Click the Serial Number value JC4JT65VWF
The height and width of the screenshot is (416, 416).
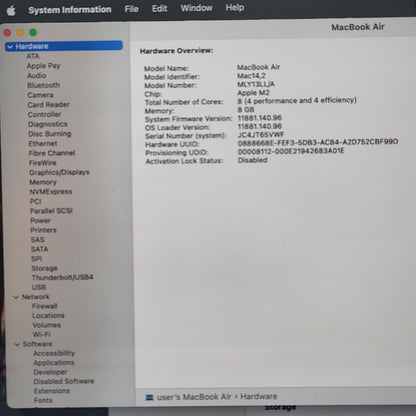261,135
